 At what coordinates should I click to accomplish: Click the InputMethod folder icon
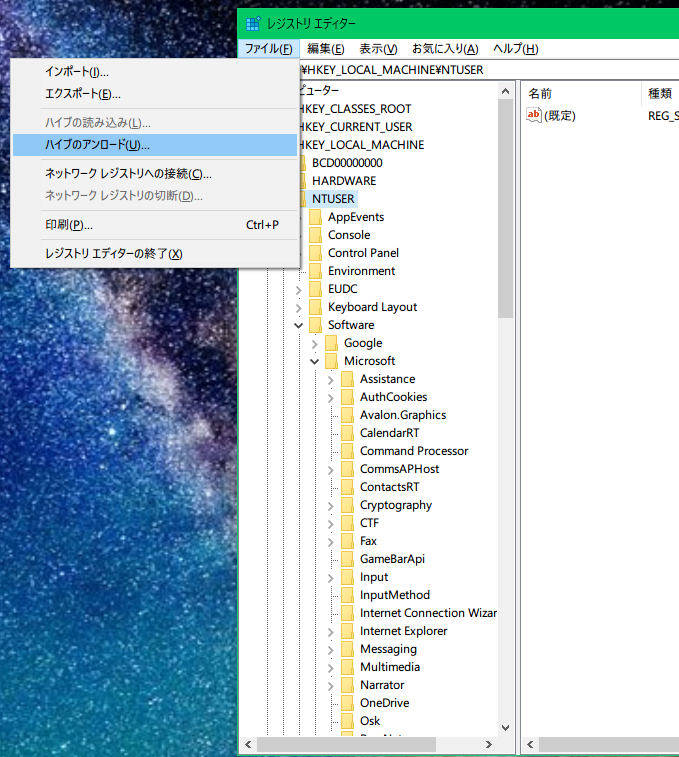347,595
